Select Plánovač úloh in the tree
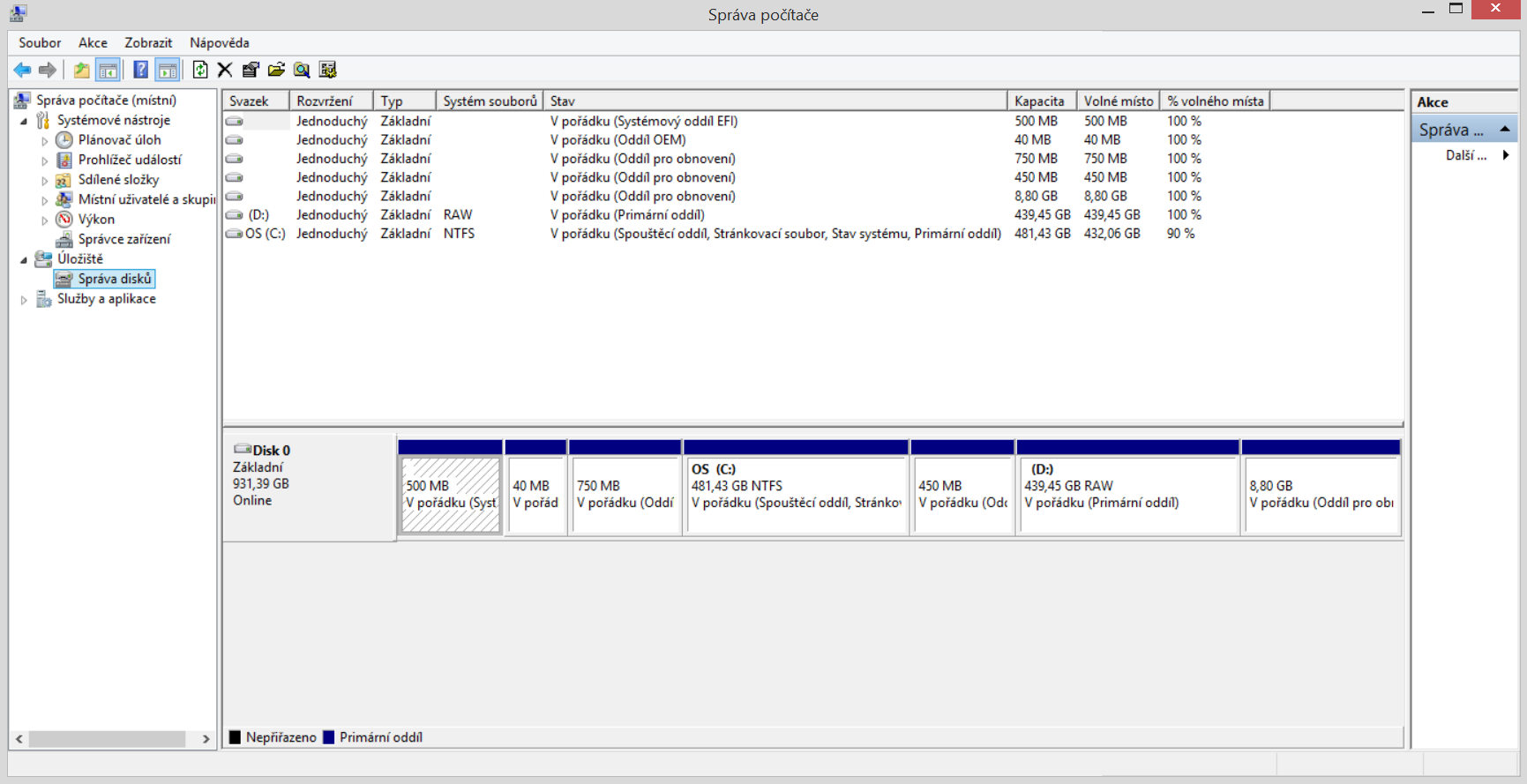Image resolution: width=1527 pixels, height=784 pixels. click(119, 140)
